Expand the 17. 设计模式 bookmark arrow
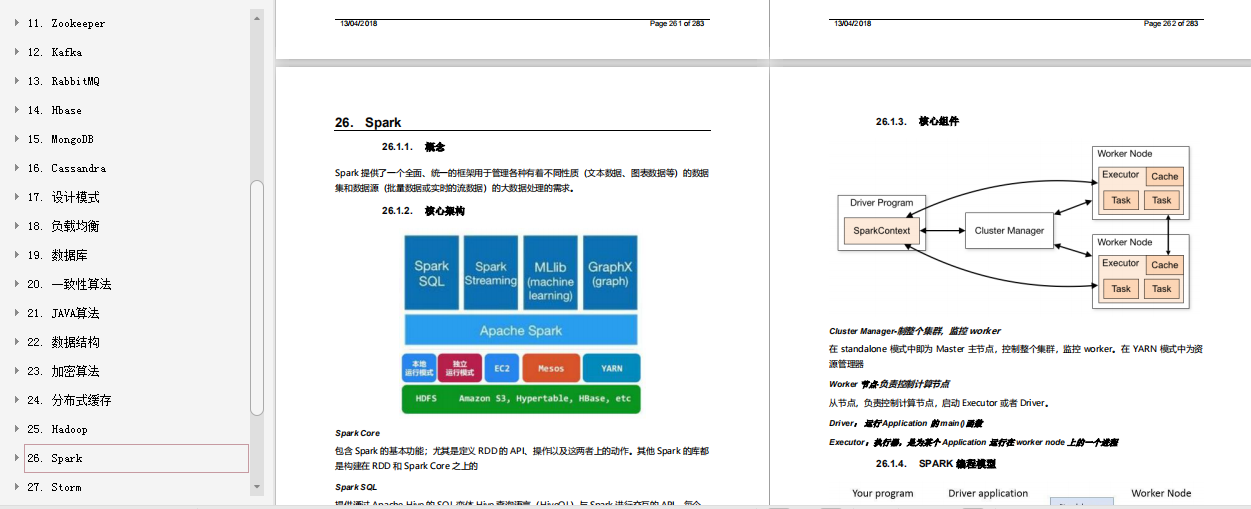The height and width of the screenshot is (509, 1251). pyautogui.click(x=17, y=197)
